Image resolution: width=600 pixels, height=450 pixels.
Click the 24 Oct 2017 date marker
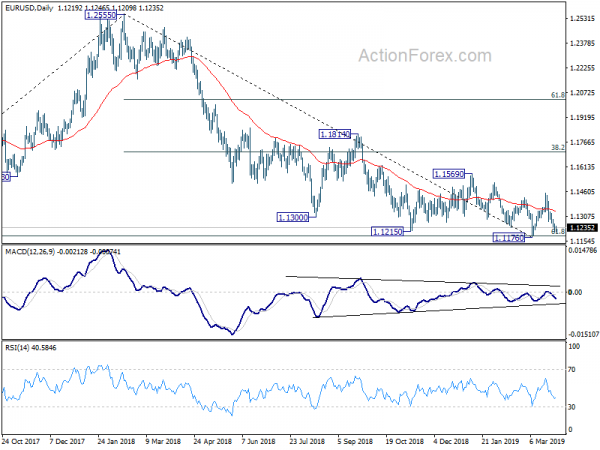click(20, 441)
